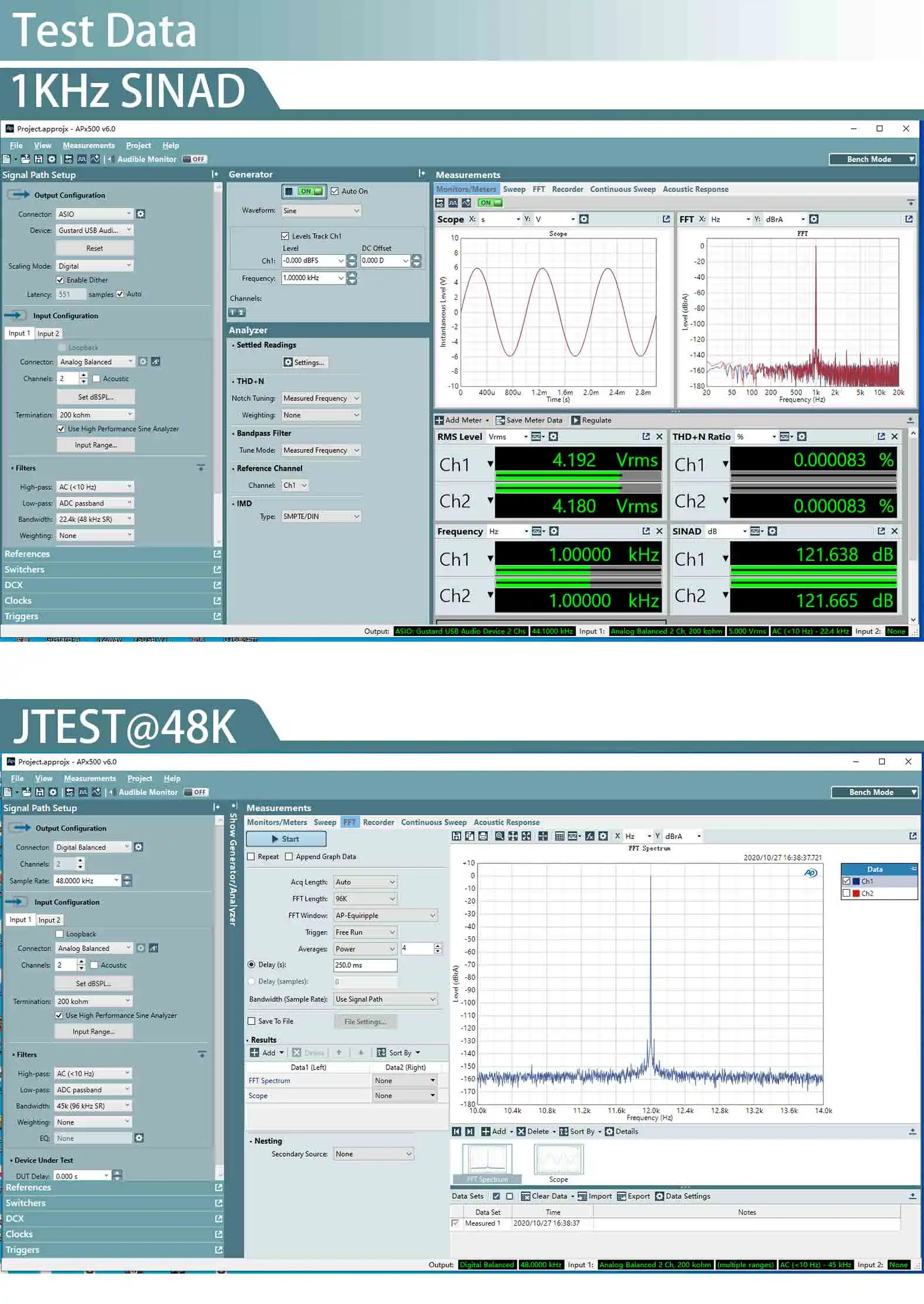This screenshot has width=924, height=1304.
Task: Enable the Ch2 data trace checkbox
Action: [846, 893]
